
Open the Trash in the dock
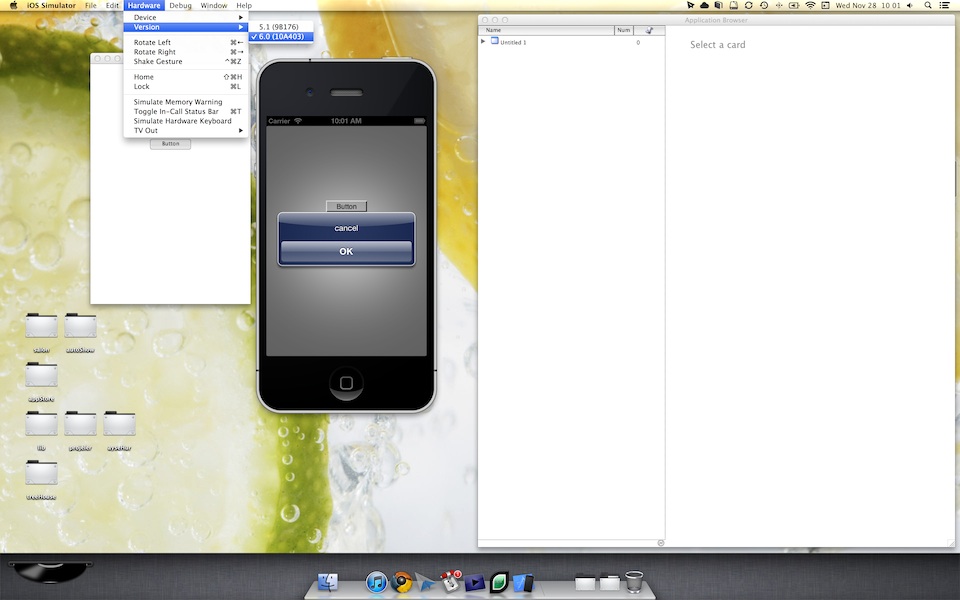634,581
